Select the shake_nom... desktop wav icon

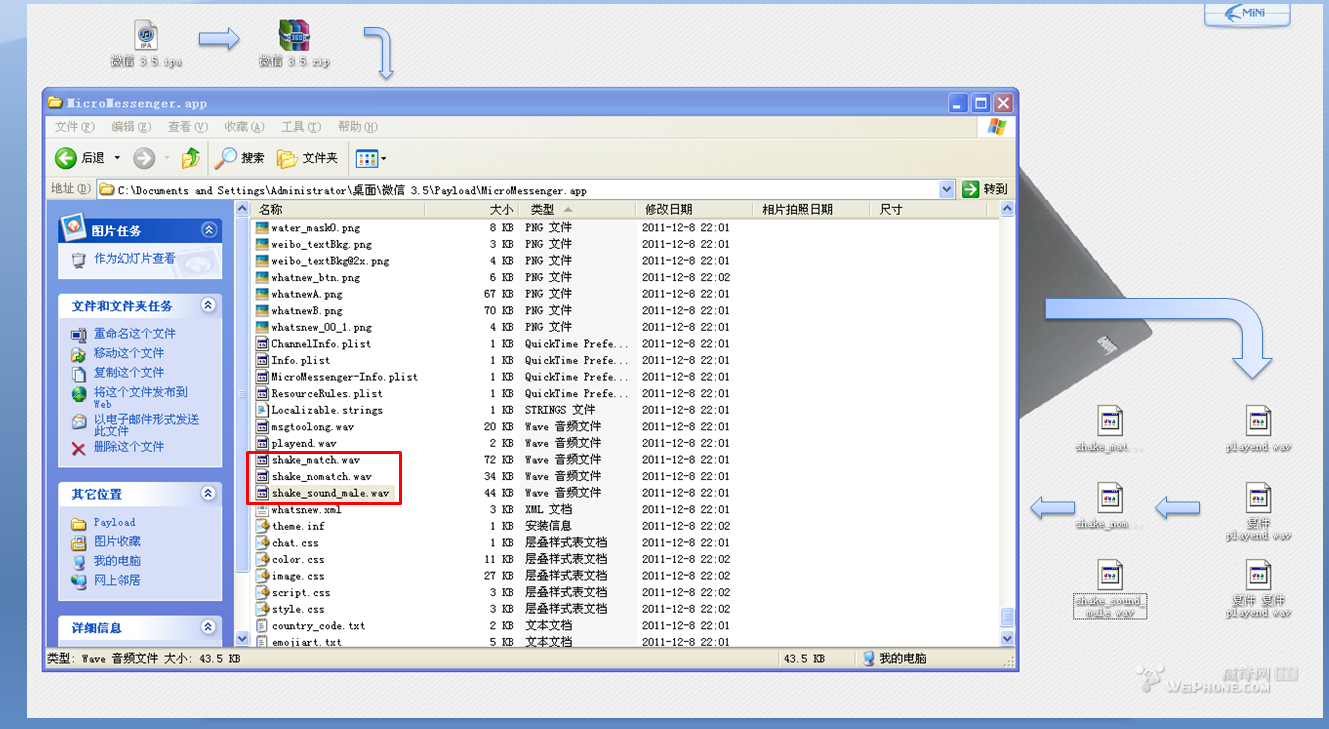pyautogui.click(x=1110, y=507)
